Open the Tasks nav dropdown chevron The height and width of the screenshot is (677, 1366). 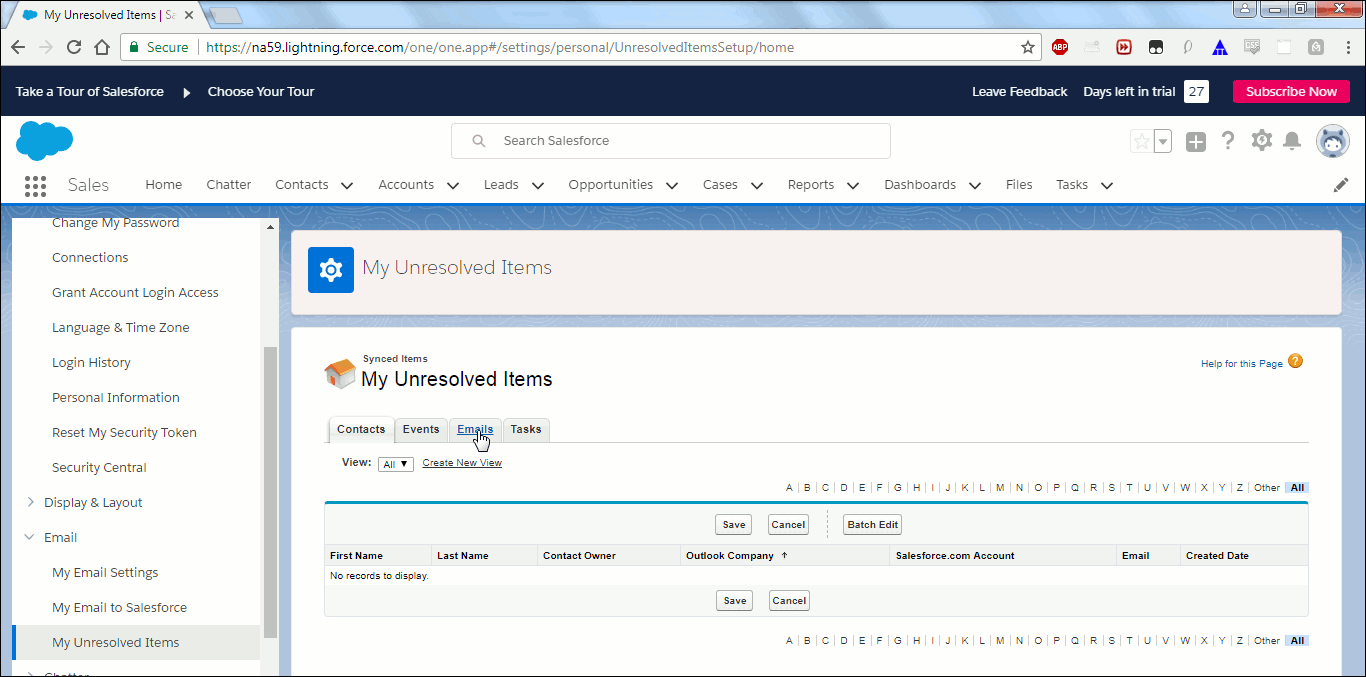(1106, 185)
